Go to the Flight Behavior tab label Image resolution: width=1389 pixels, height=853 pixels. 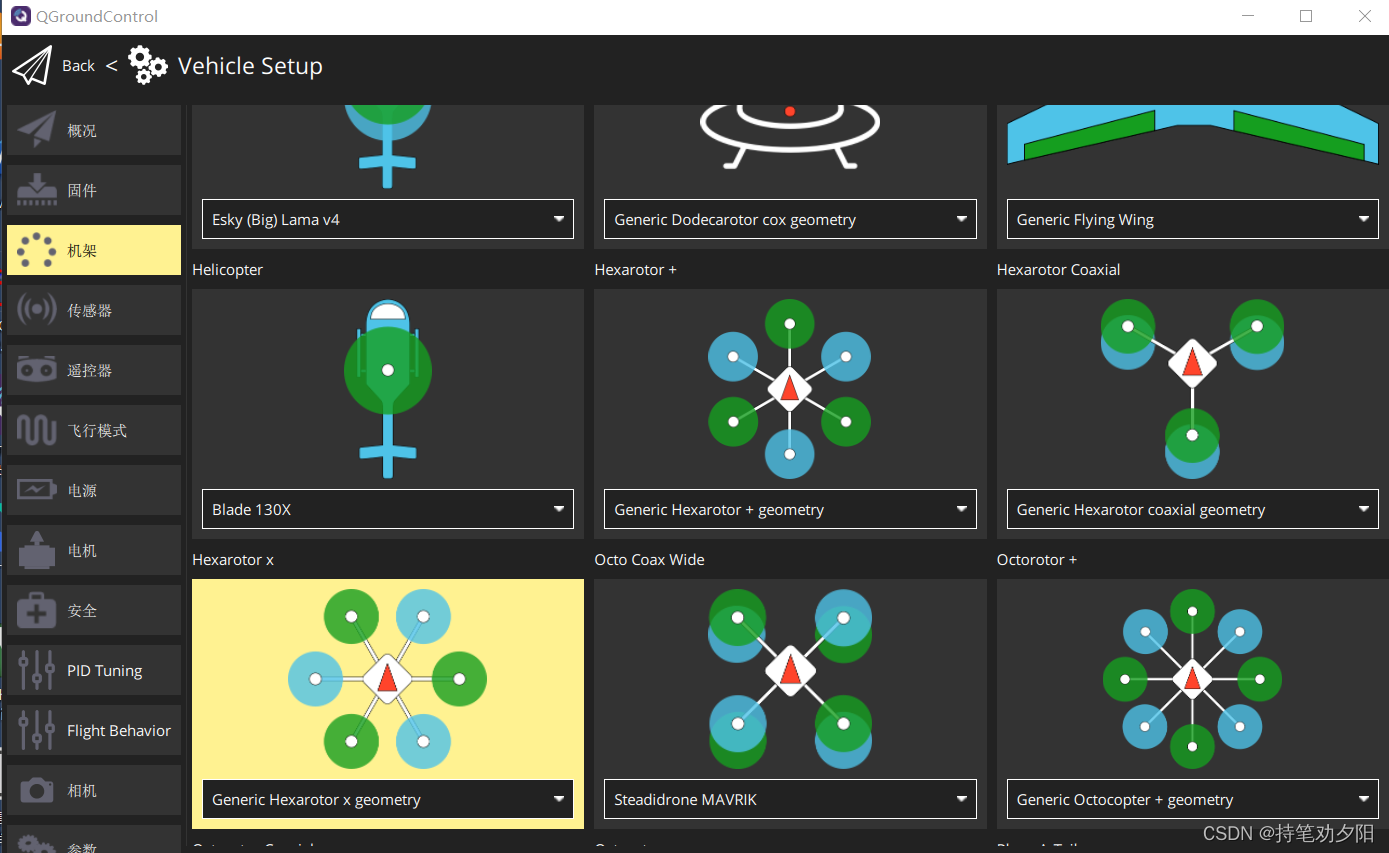click(x=119, y=731)
